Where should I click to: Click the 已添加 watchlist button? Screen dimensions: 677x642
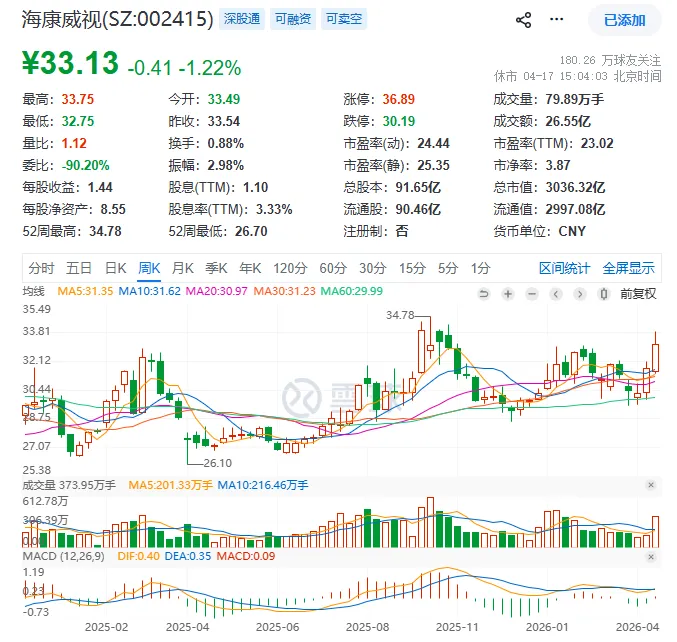(x=624, y=20)
